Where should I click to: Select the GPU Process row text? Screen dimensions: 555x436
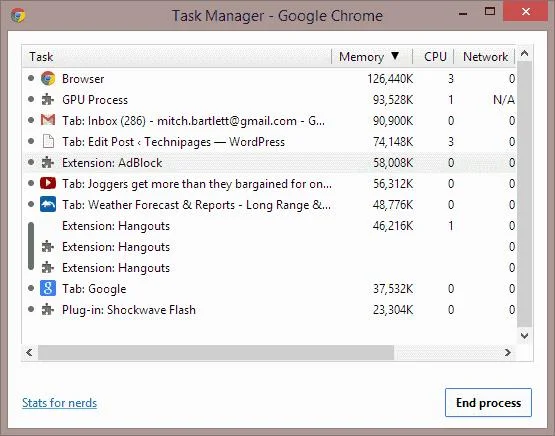click(95, 100)
